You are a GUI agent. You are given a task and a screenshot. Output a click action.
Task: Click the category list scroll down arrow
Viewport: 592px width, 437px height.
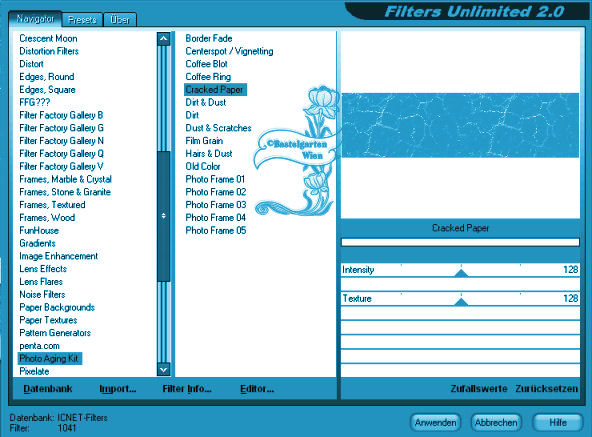tap(163, 369)
